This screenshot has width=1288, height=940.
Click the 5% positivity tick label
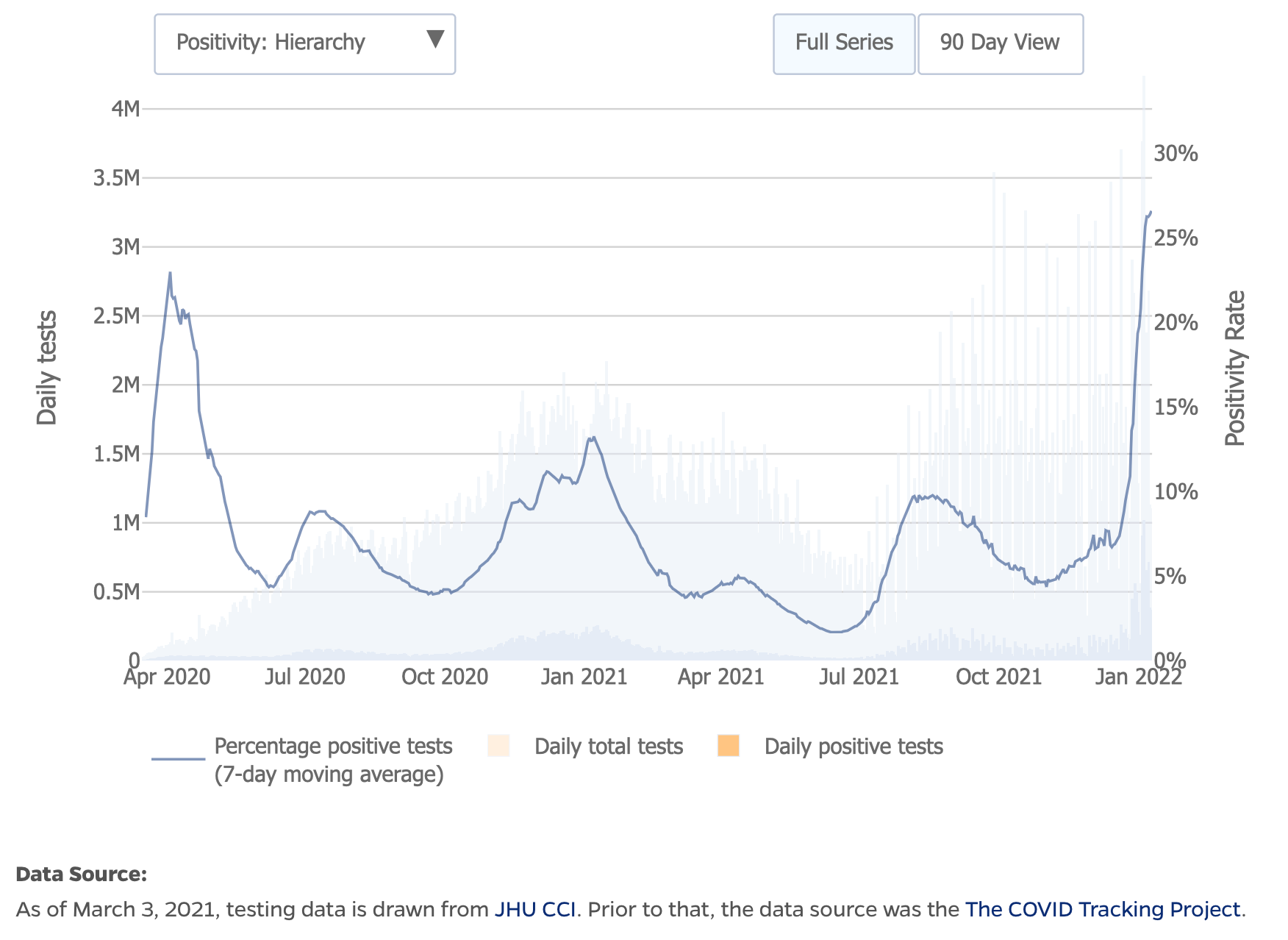pos(1170,577)
